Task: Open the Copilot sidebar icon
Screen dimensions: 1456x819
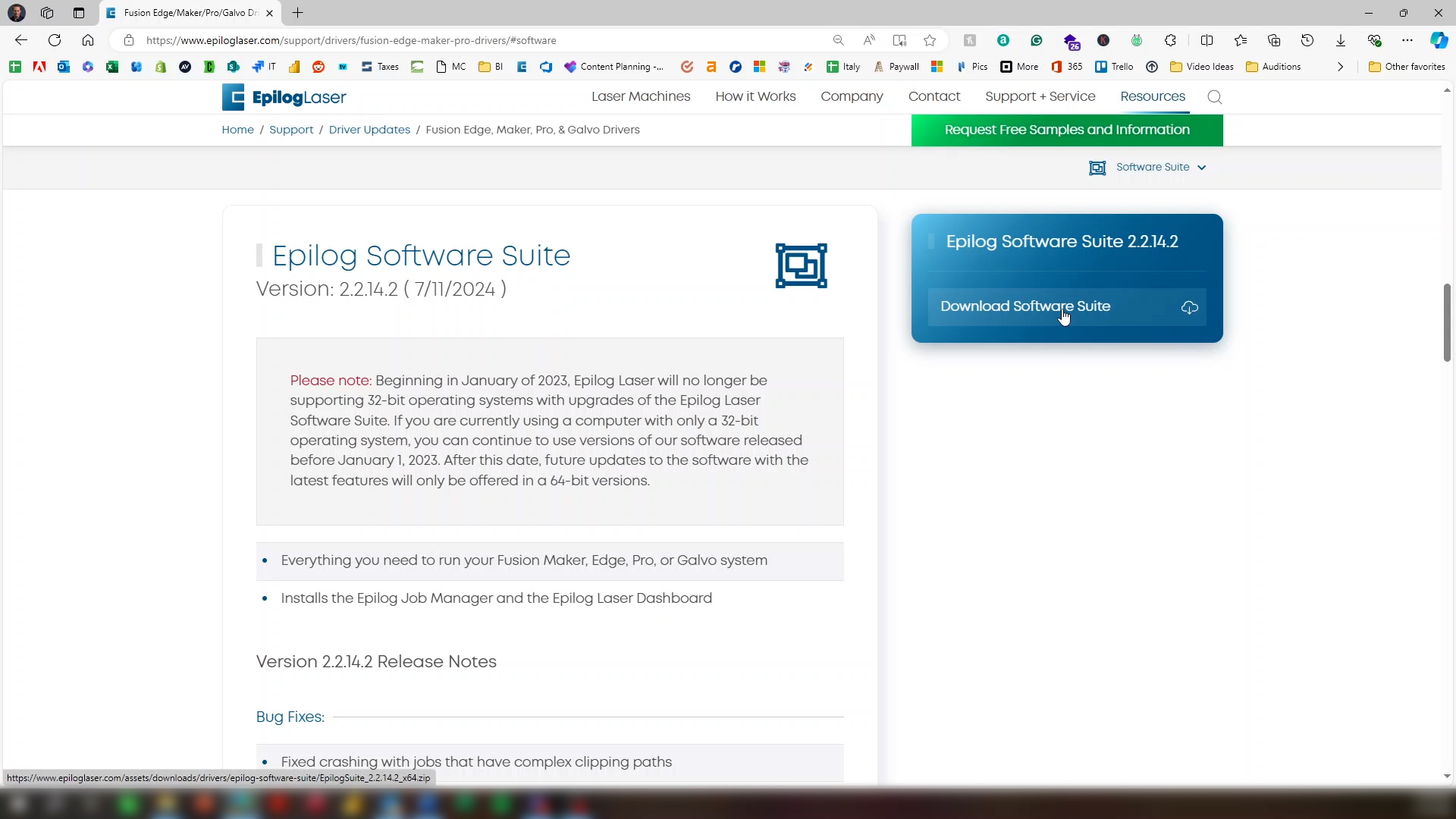Action: [1439, 40]
